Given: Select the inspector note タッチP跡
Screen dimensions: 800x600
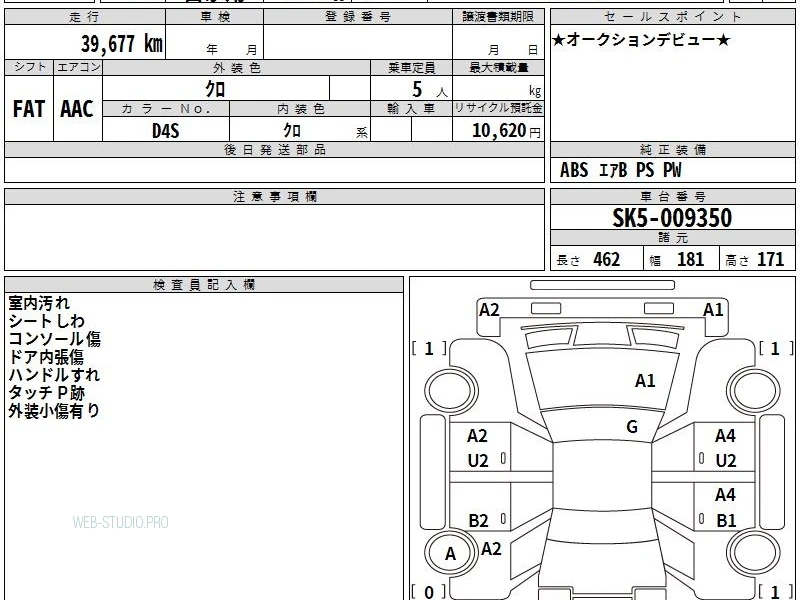Looking at the screenshot, I should coord(46,393).
